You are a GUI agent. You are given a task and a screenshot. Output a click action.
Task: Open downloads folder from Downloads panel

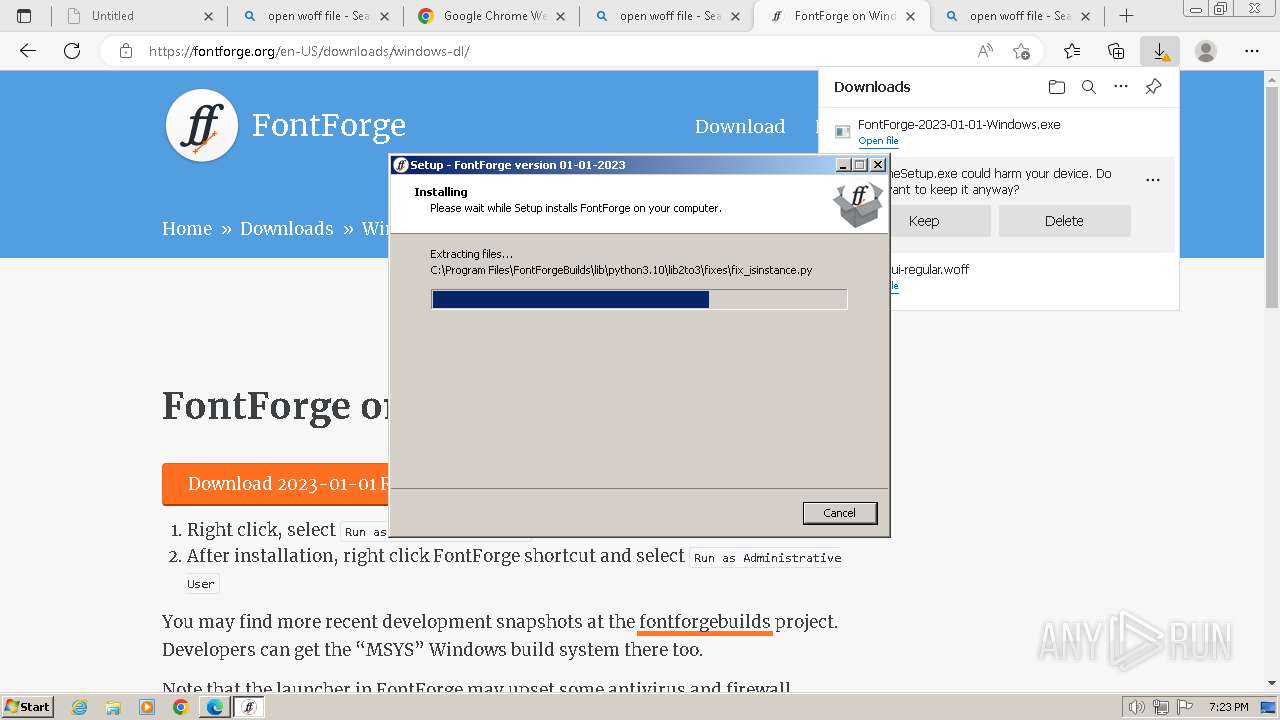point(1057,87)
